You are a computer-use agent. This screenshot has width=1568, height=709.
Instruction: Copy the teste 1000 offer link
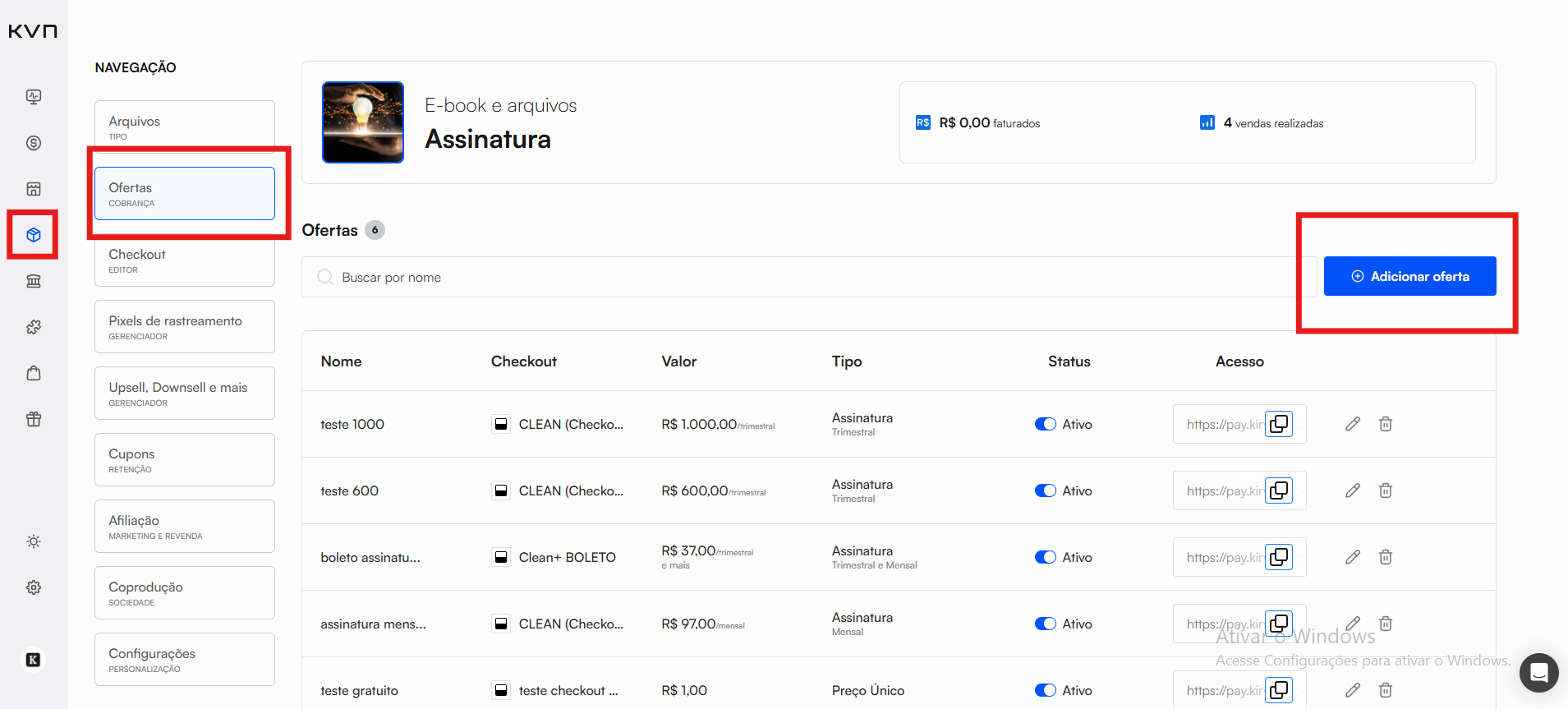pos(1279,424)
